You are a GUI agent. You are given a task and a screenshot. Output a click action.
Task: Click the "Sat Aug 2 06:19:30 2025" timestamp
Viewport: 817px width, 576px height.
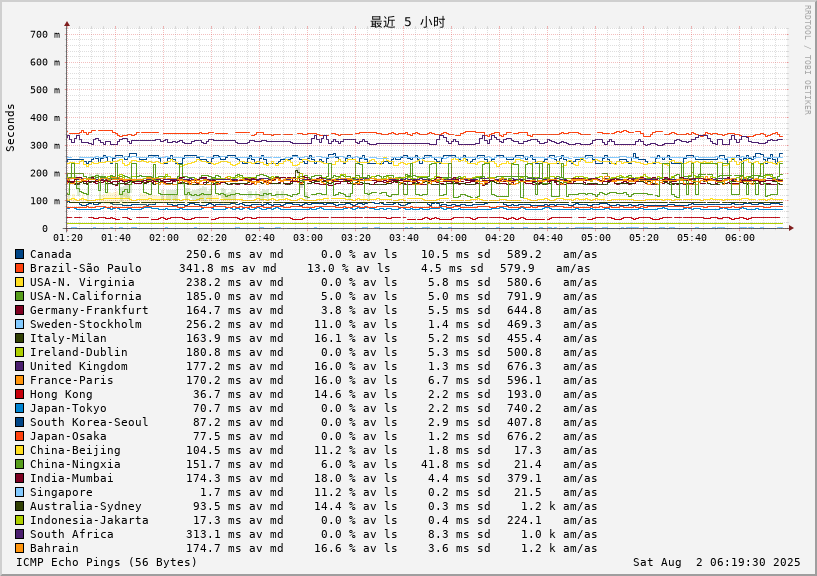point(716,562)
